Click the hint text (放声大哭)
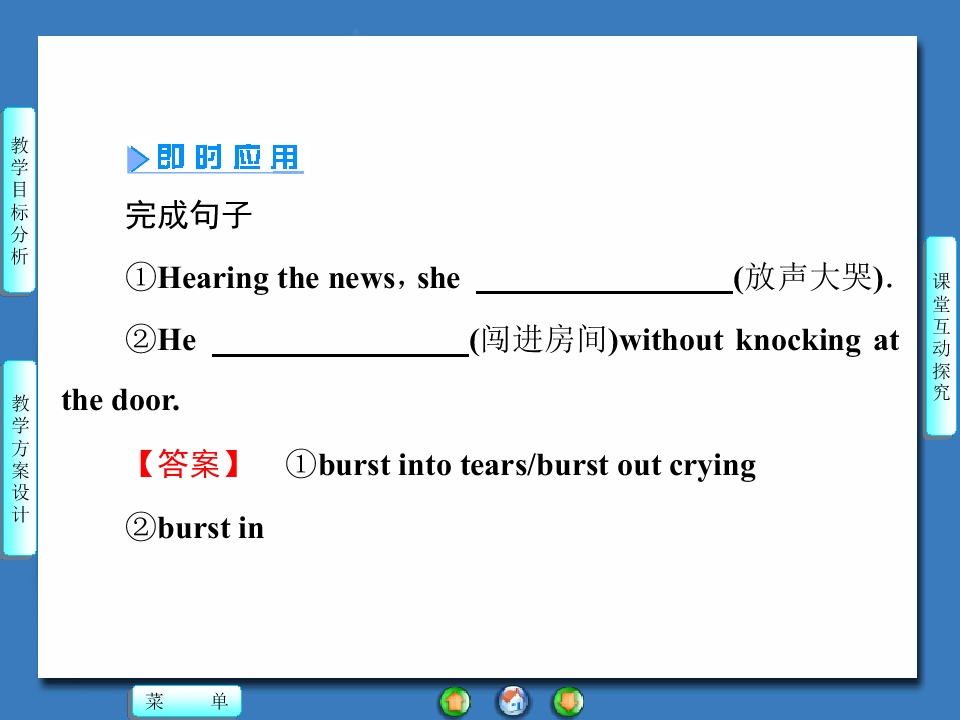 pyautogui.click(x=809, y=277)
